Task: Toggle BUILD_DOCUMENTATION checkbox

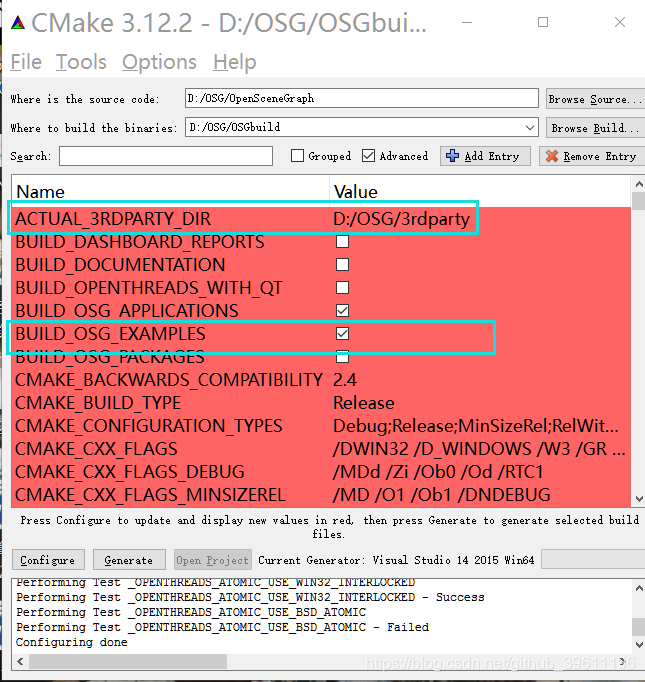Action: tap(342, 264)
